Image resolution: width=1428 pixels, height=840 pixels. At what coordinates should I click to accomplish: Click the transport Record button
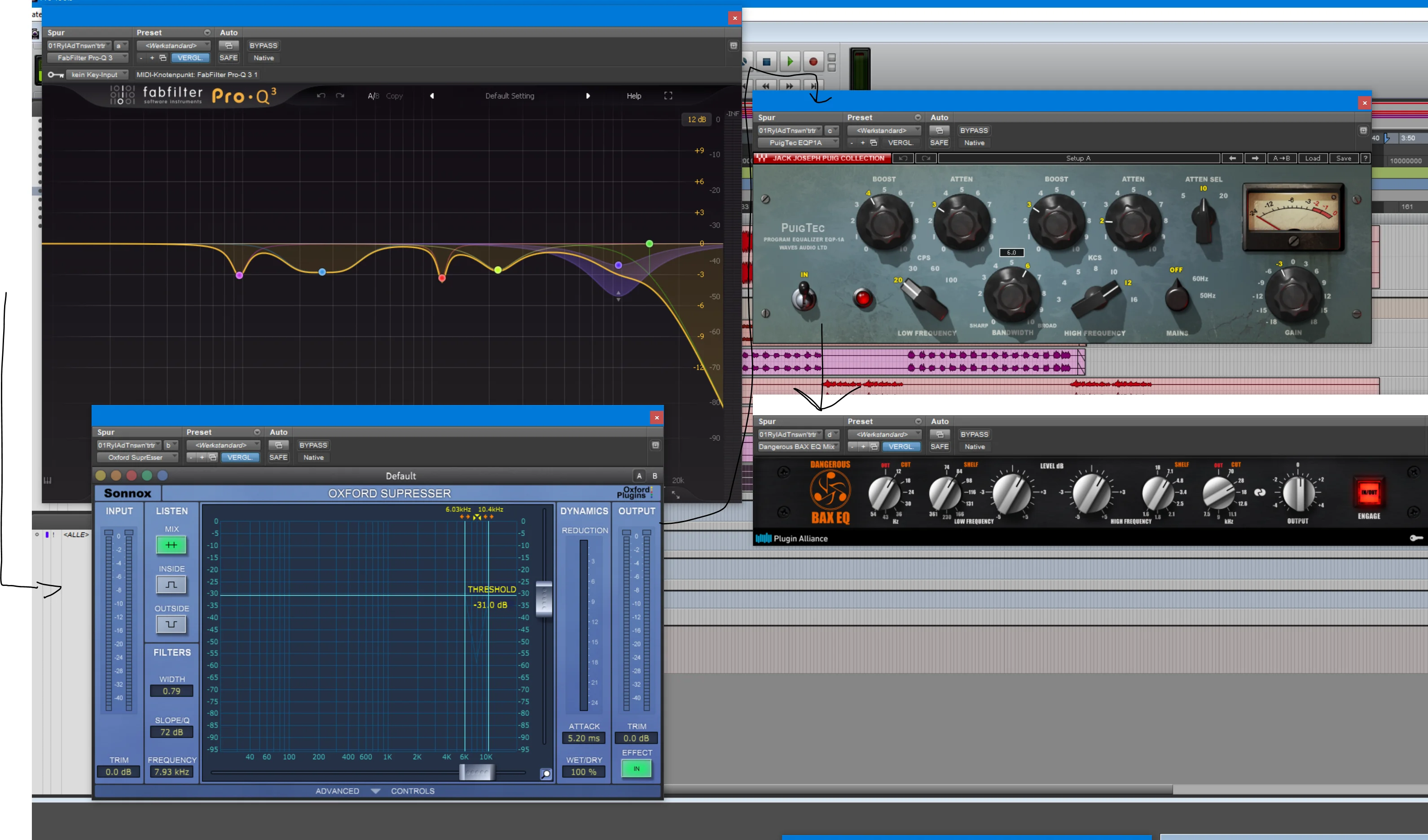pyautogui.click(x=813, y=62)
